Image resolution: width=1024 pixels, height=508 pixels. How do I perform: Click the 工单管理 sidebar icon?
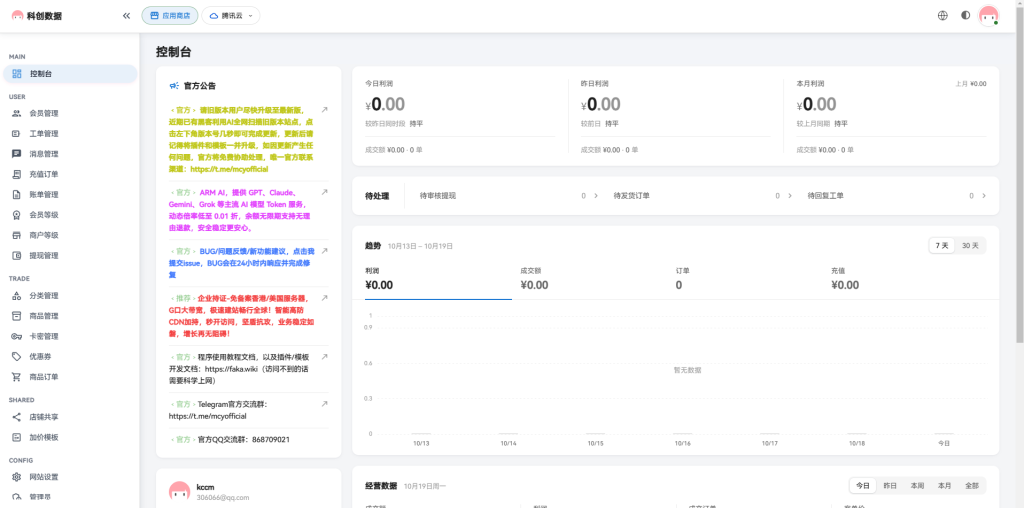(x=17, y=133)
